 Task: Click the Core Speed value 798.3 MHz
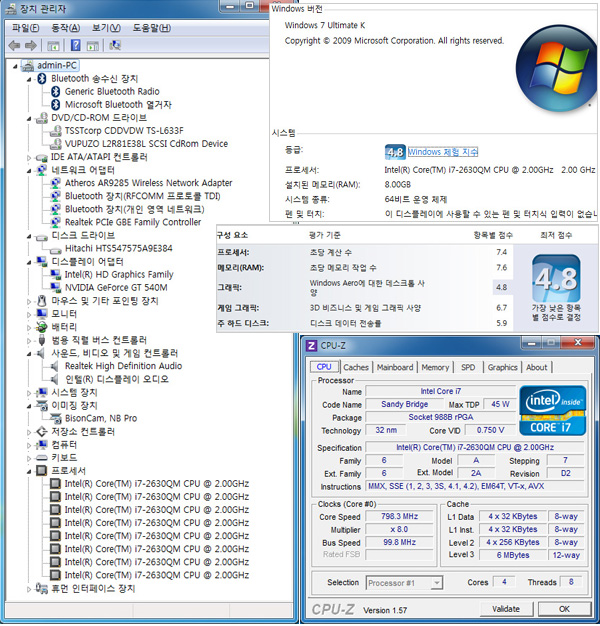pyautogui.click(x=399, y=516)
